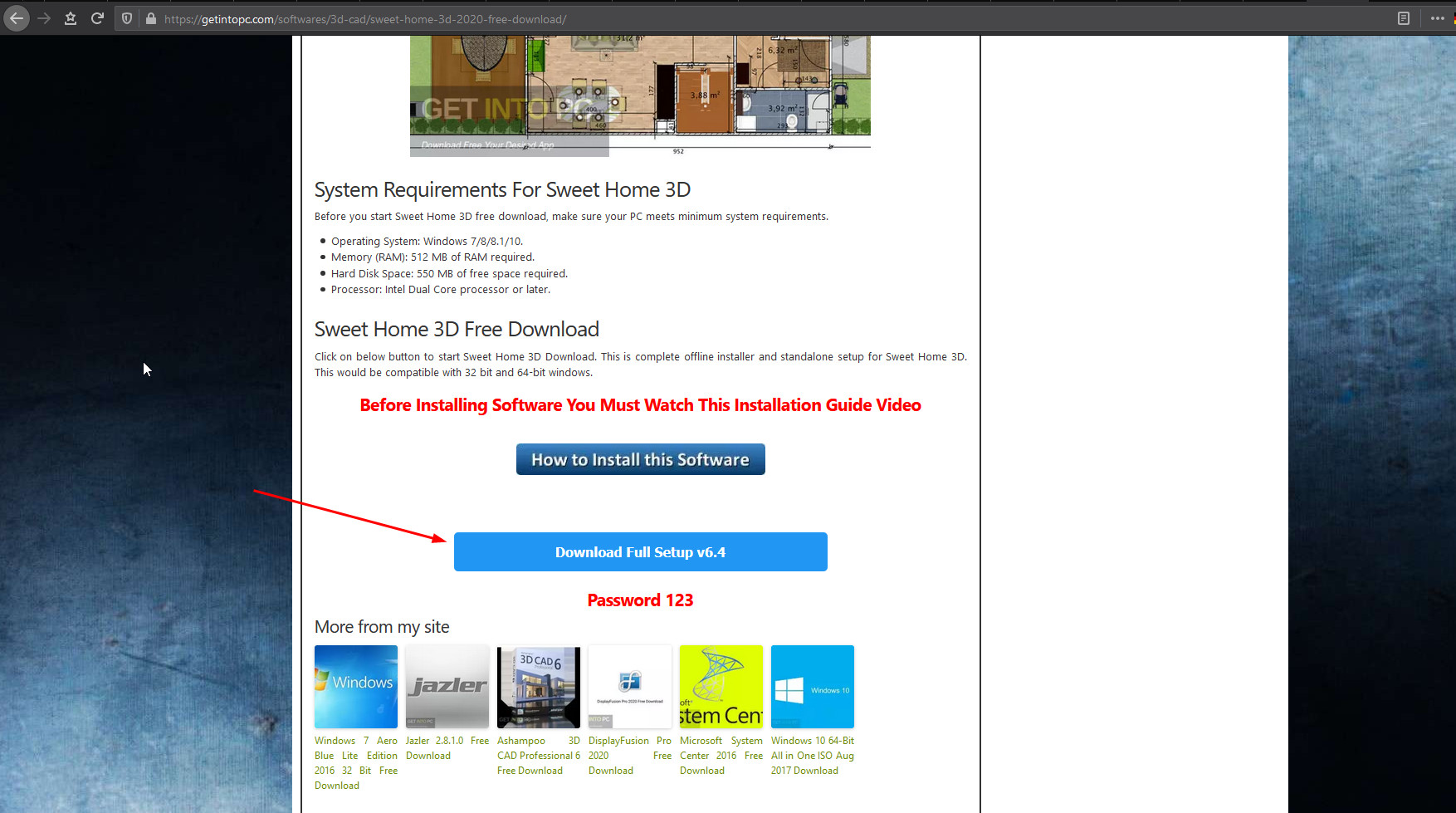Viewport: 1456px width, 813px height.
Task: Click the More from my site heading
Action: pyautogui.click(x=382, y=627)
